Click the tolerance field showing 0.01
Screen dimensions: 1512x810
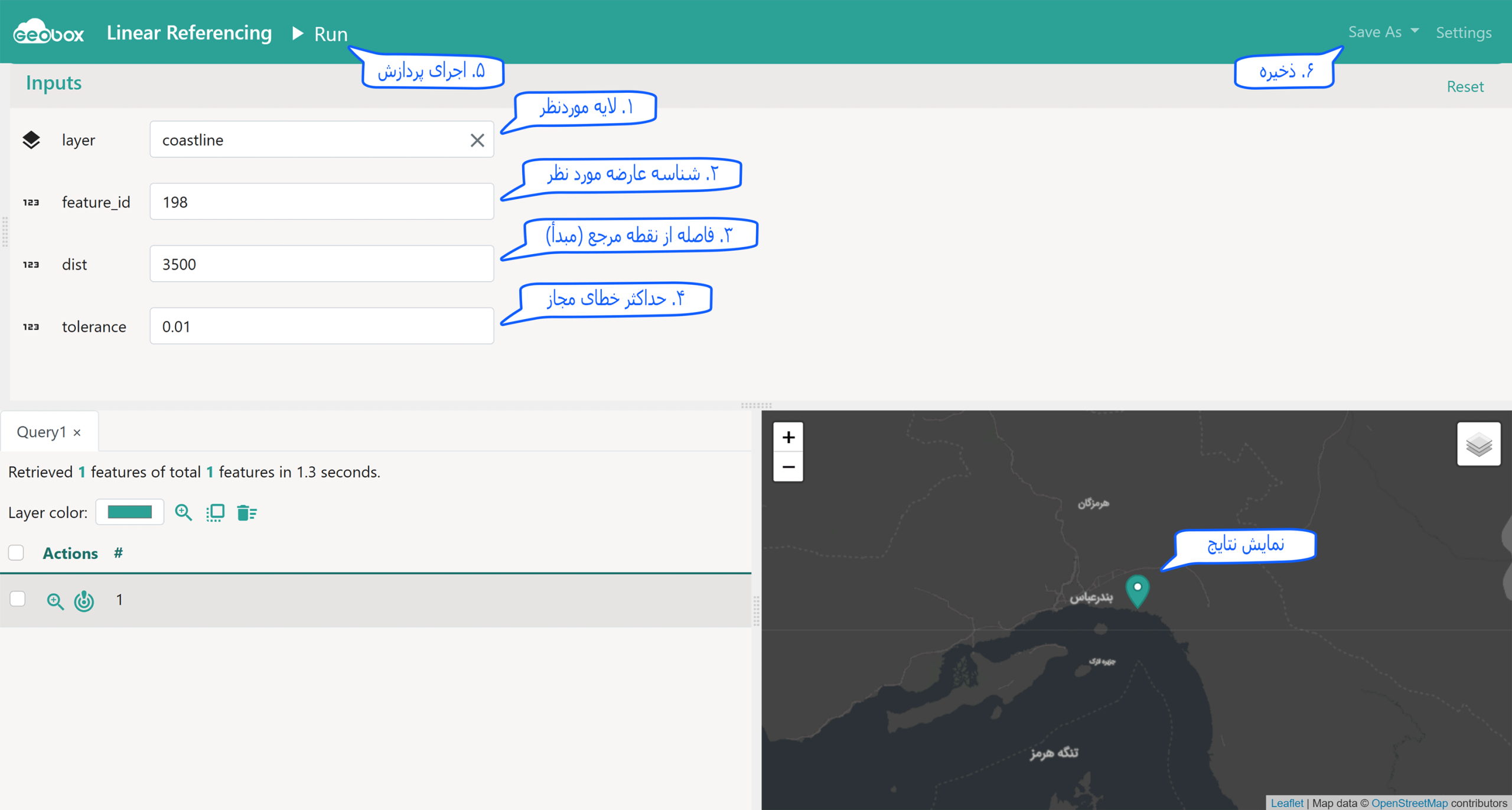[322, 326]
